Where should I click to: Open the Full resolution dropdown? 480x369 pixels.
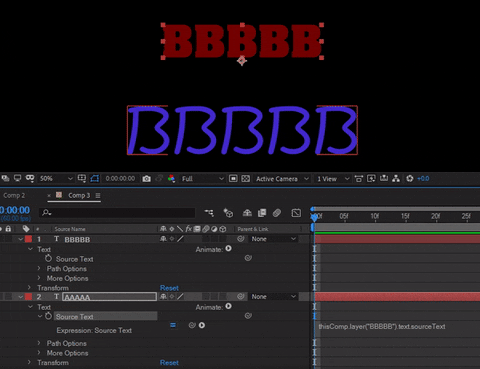(203, 179)
